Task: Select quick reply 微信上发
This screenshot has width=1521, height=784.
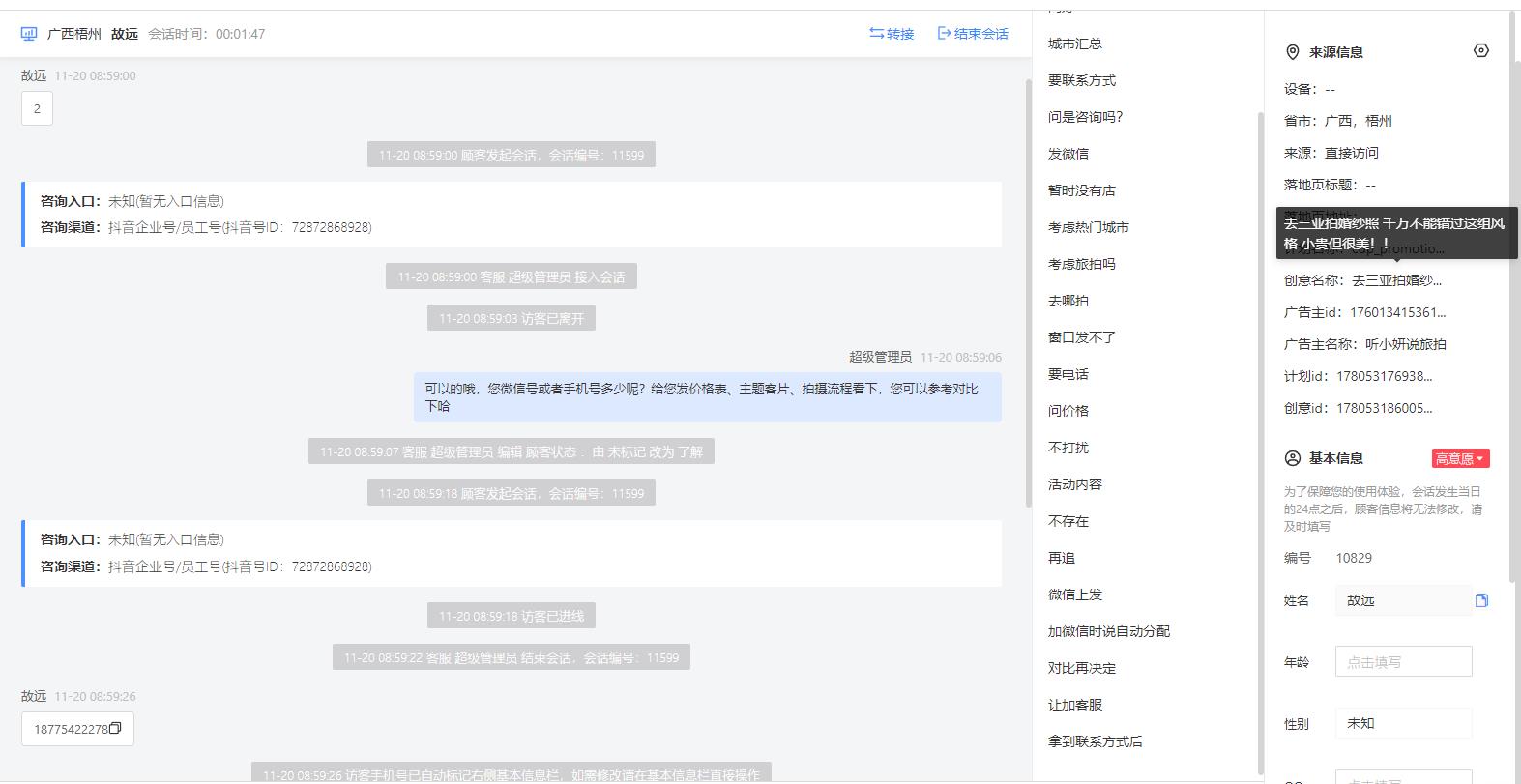Action: click(x=1075, y=595)
